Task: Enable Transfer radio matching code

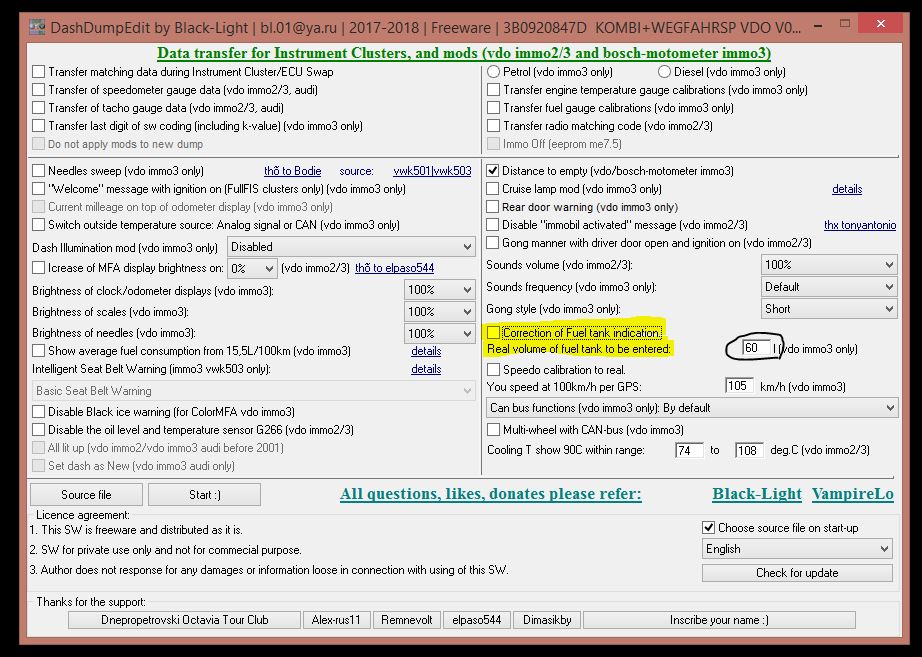Action: click(493, 126)
